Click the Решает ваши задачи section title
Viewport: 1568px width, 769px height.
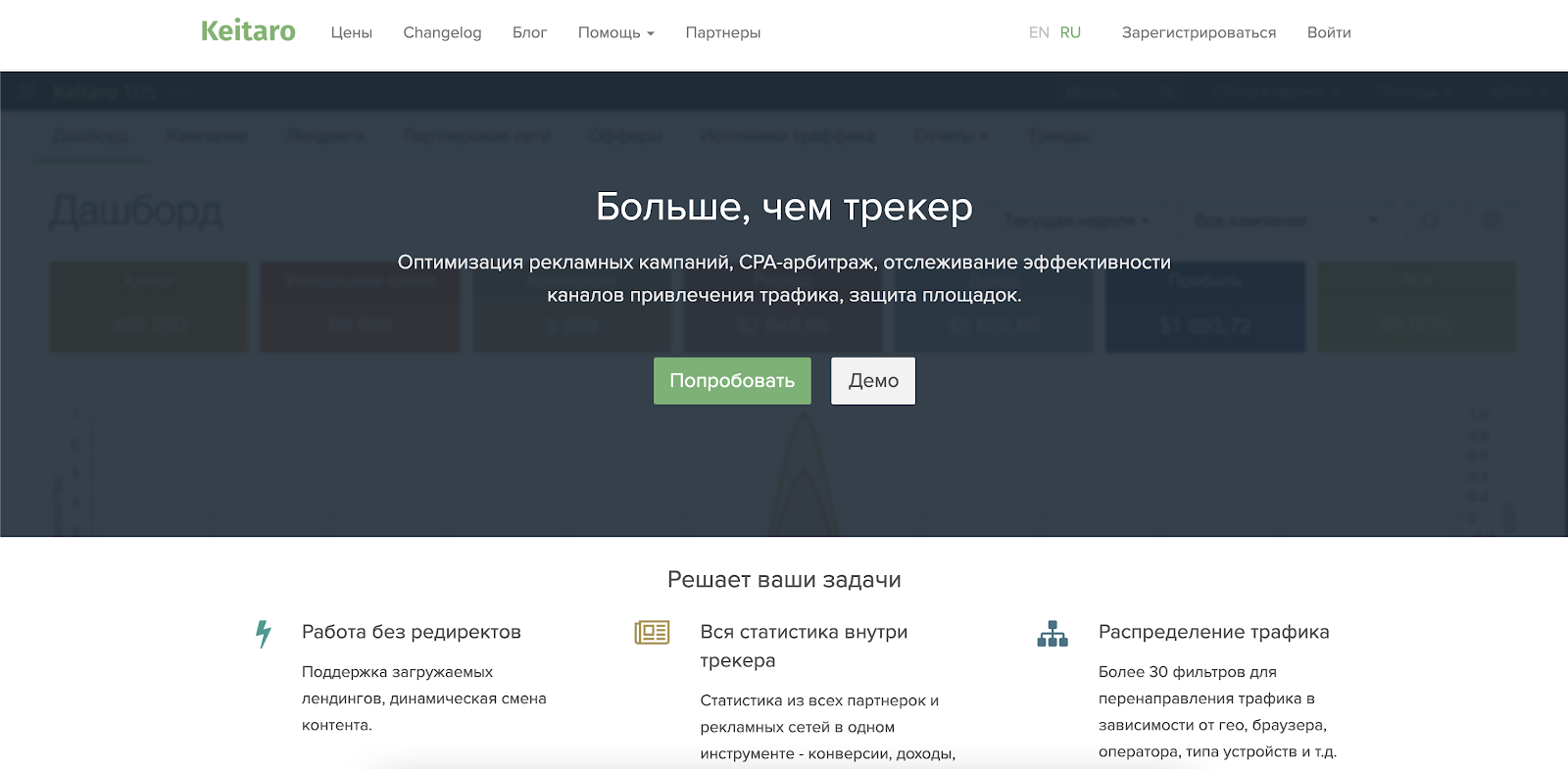coord(784,579)
